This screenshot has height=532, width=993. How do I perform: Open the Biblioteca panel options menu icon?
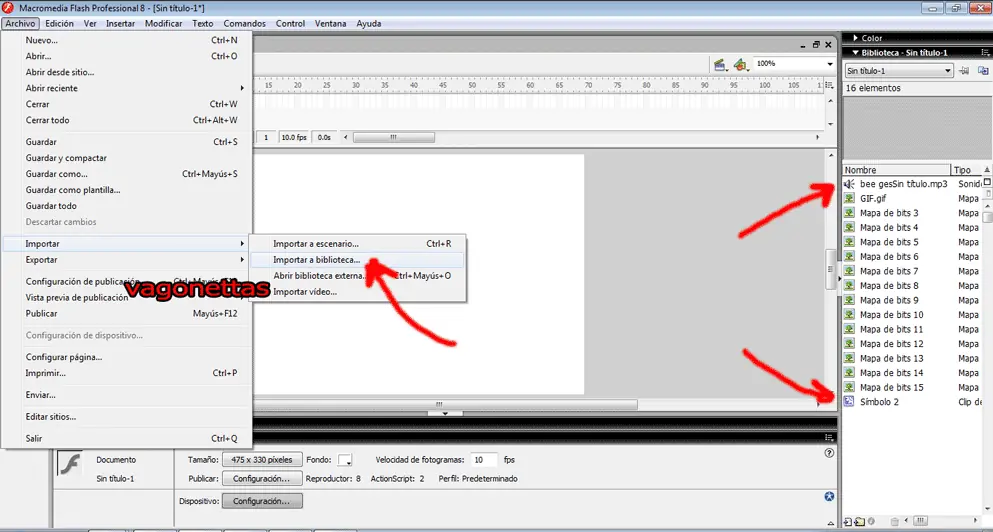coord(985,53)
